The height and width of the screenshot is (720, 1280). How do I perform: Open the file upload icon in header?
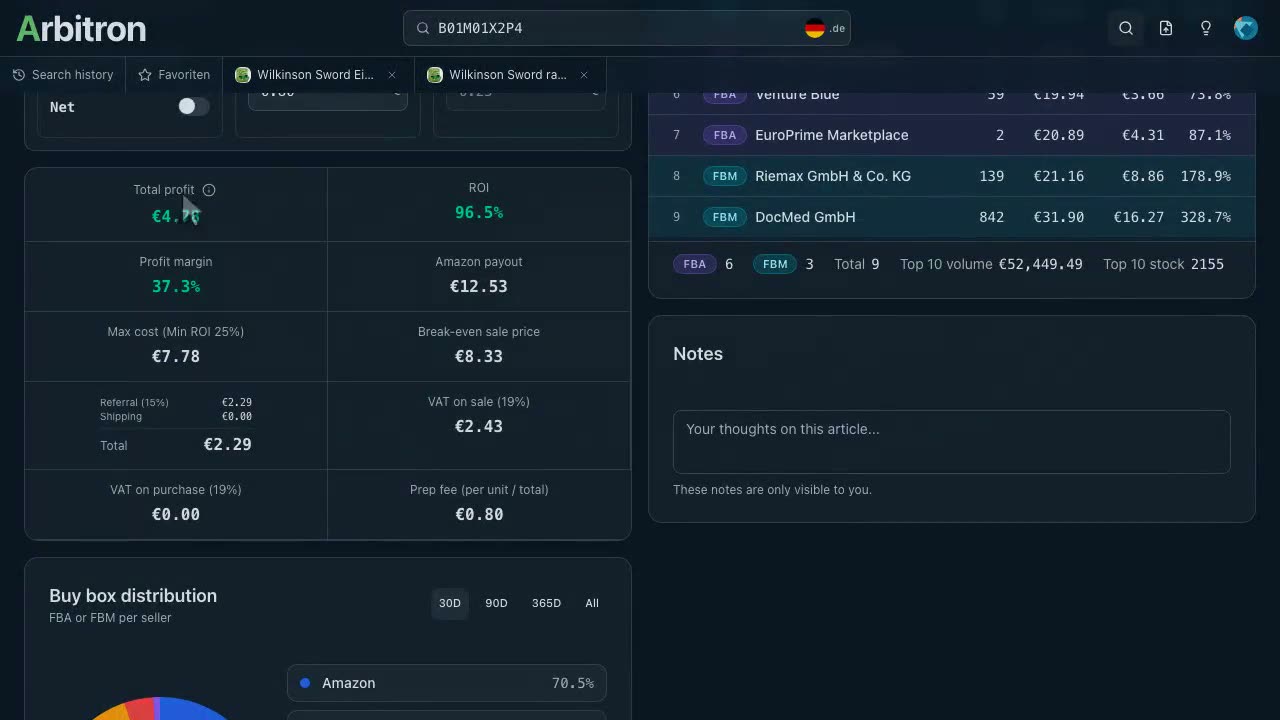[1166, 28]
